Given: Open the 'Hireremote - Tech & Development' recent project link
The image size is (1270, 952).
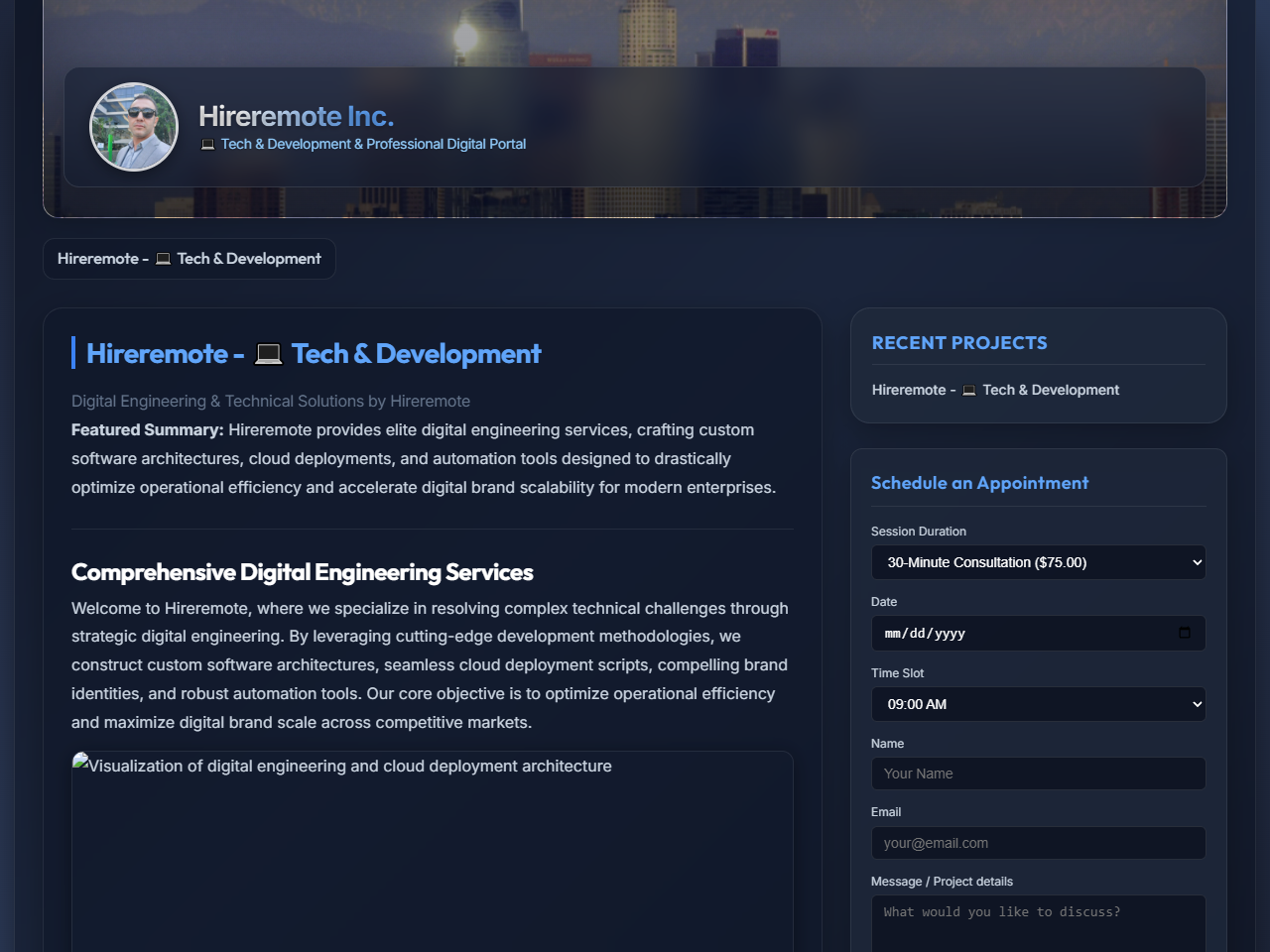Looking at the screenshot, I should coord(995,390).
